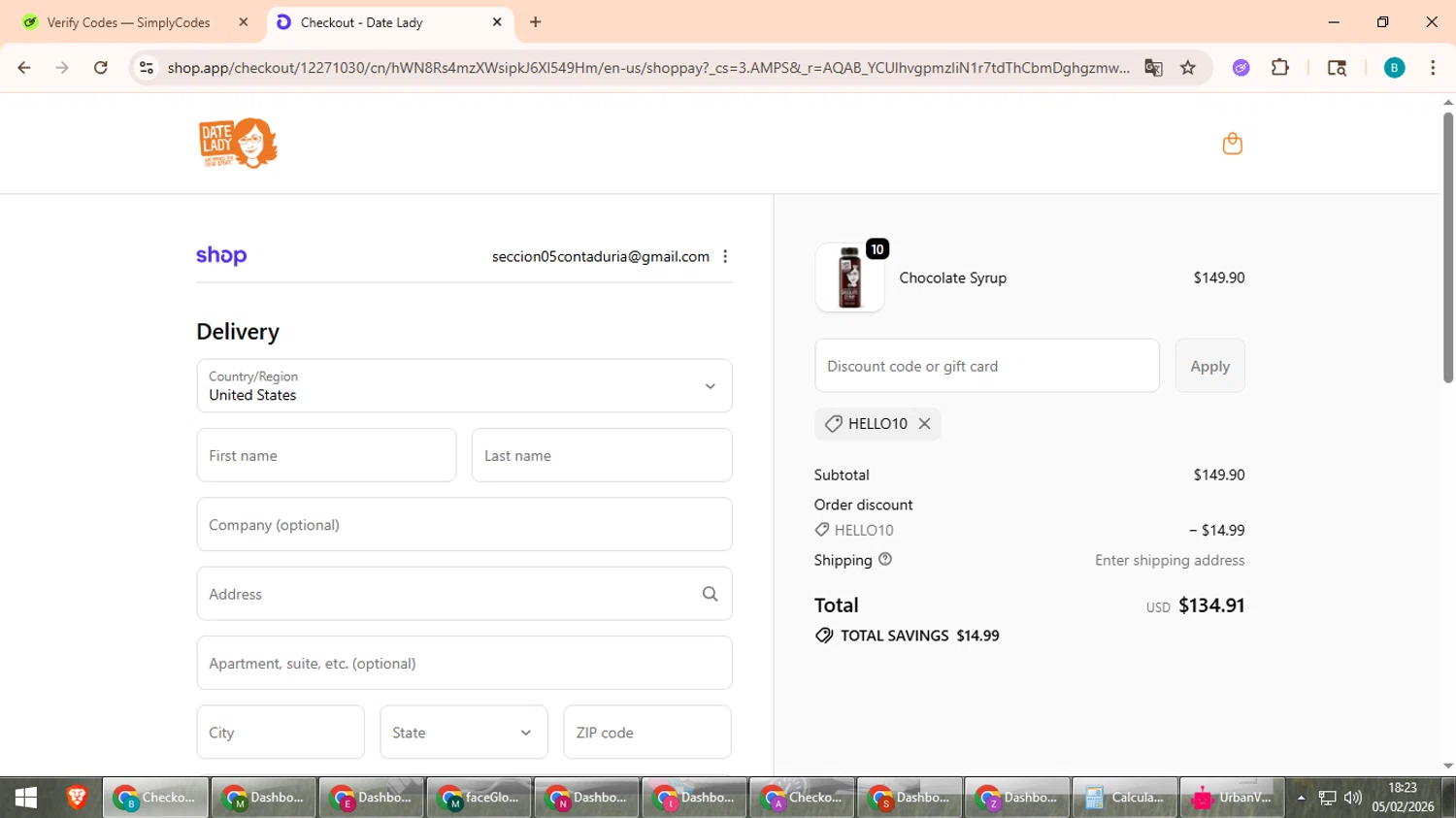Open the shopping bag cart icon
Image resolution: width=1456 pixels, height=818 pixels.
[1232, 144]
